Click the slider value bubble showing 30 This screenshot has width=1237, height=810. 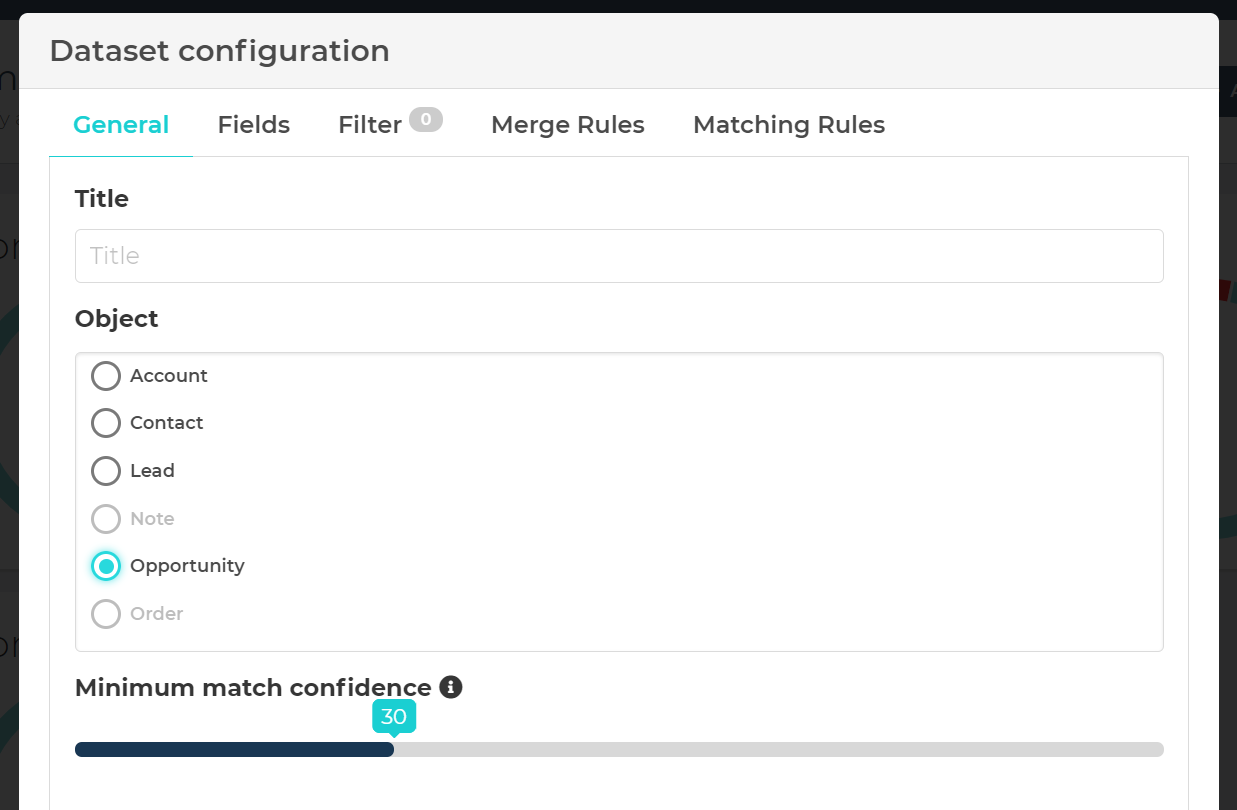coord(394,717)
